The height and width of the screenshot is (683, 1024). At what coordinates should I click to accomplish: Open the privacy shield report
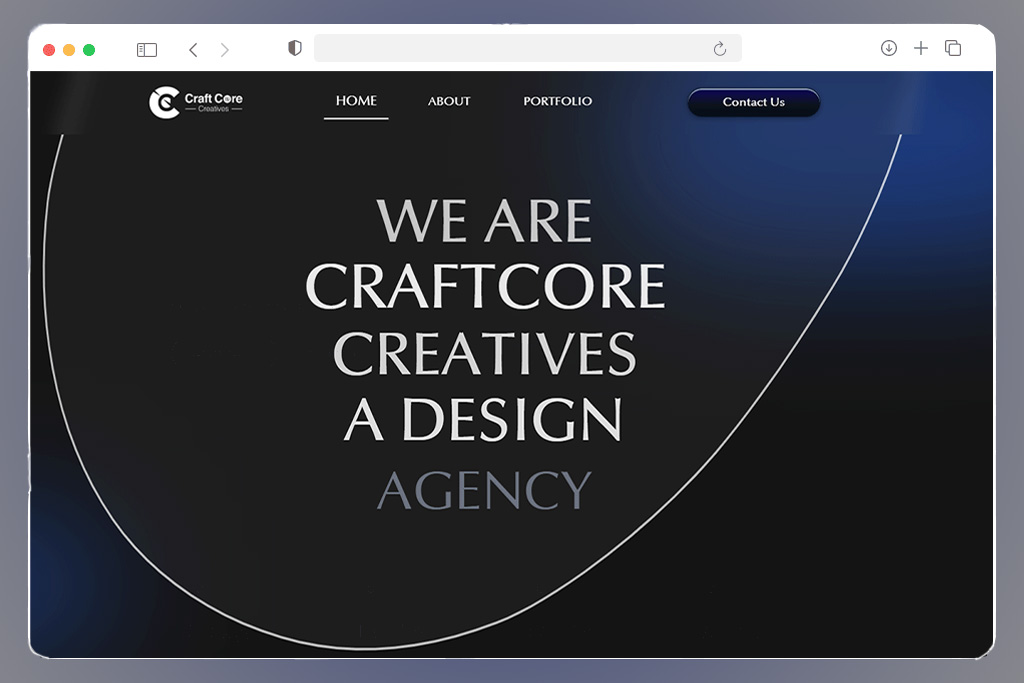294,48
